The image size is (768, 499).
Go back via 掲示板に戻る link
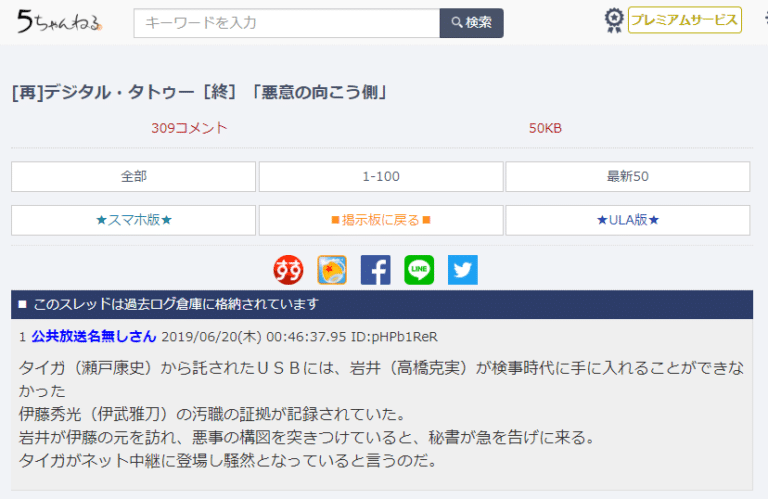381,220
